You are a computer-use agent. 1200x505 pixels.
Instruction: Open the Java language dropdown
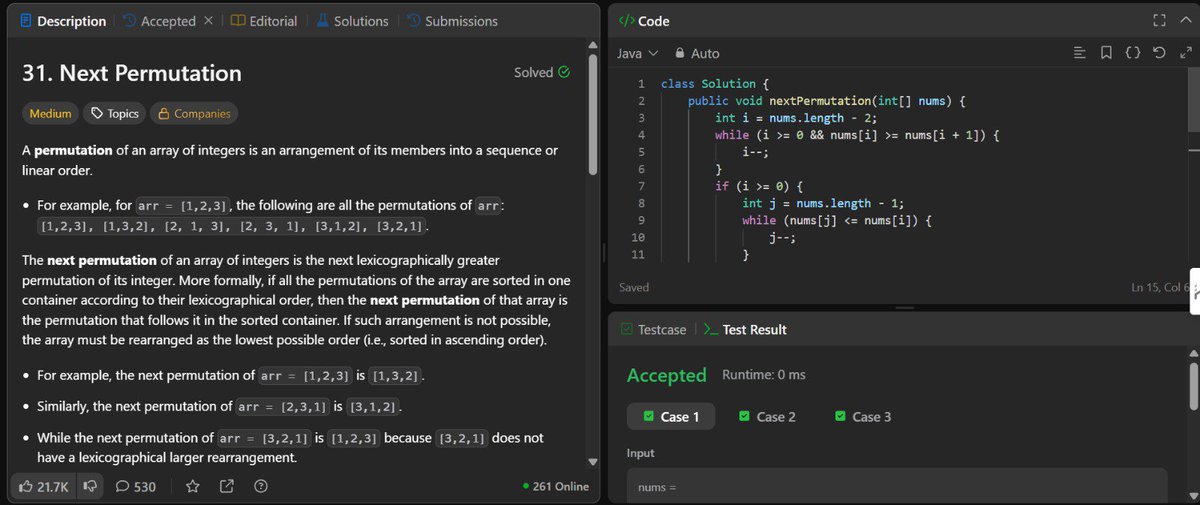click(638, 53)
